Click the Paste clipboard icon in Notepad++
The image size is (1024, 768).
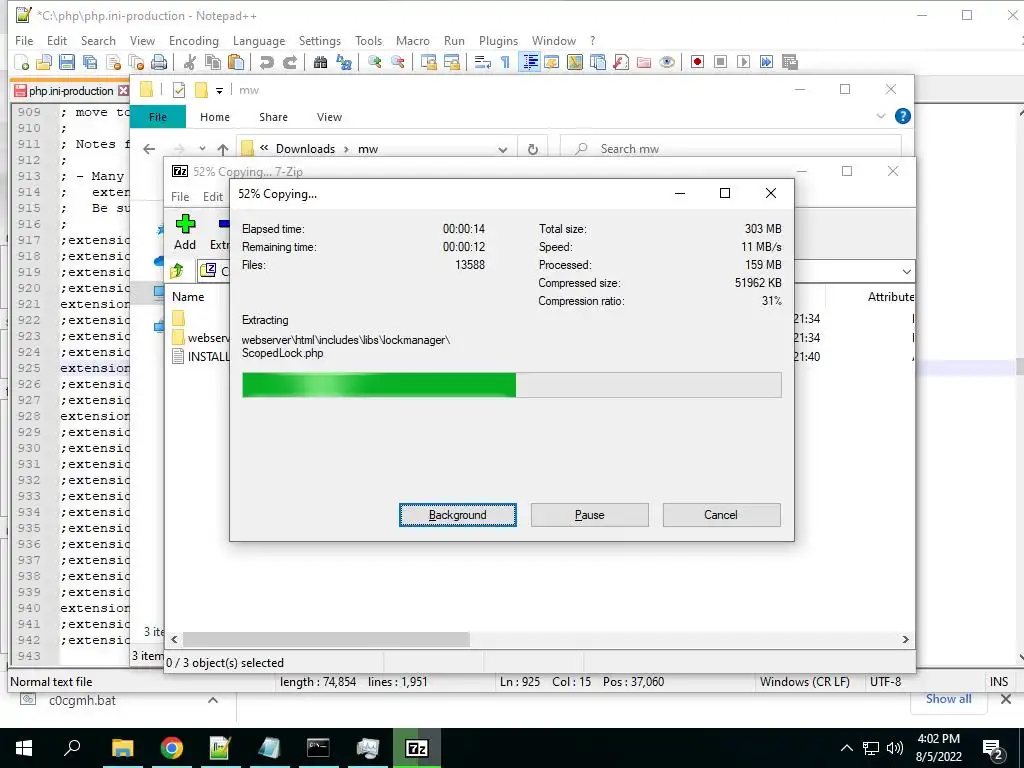[x=236, y=62]
